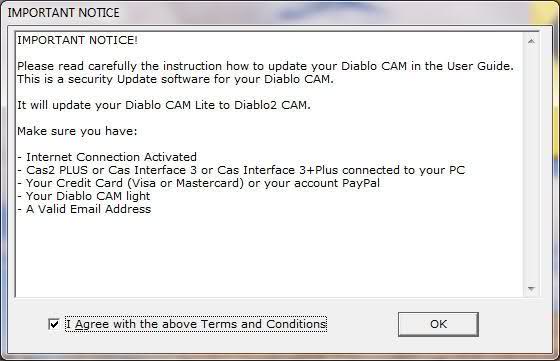This screenshot has height=361, width=560.
Task: Click the 'It will update your Diablo CAM Lite' line
Action: [x=164, y=105]
